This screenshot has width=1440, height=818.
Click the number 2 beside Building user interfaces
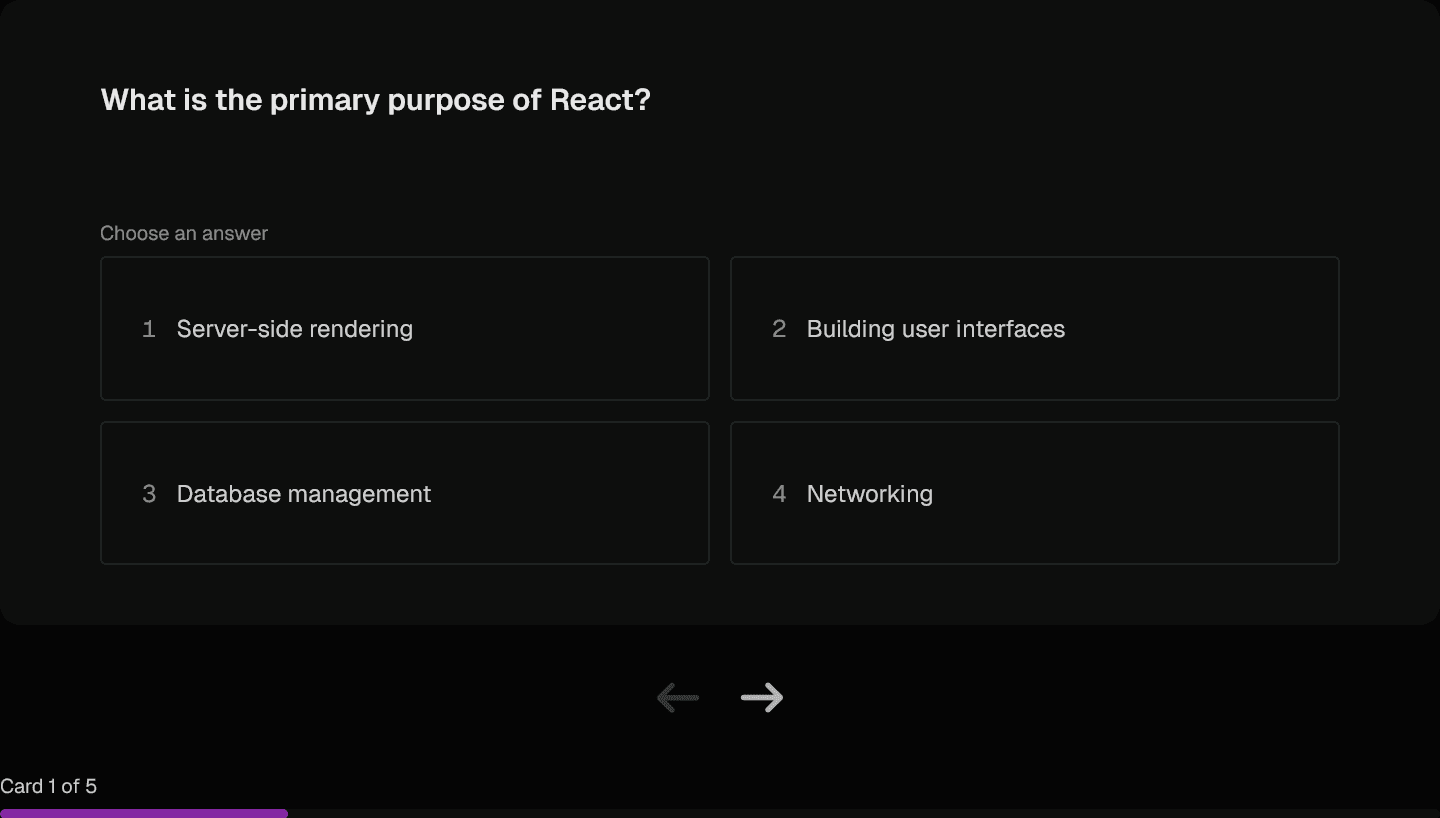point(778,328)
